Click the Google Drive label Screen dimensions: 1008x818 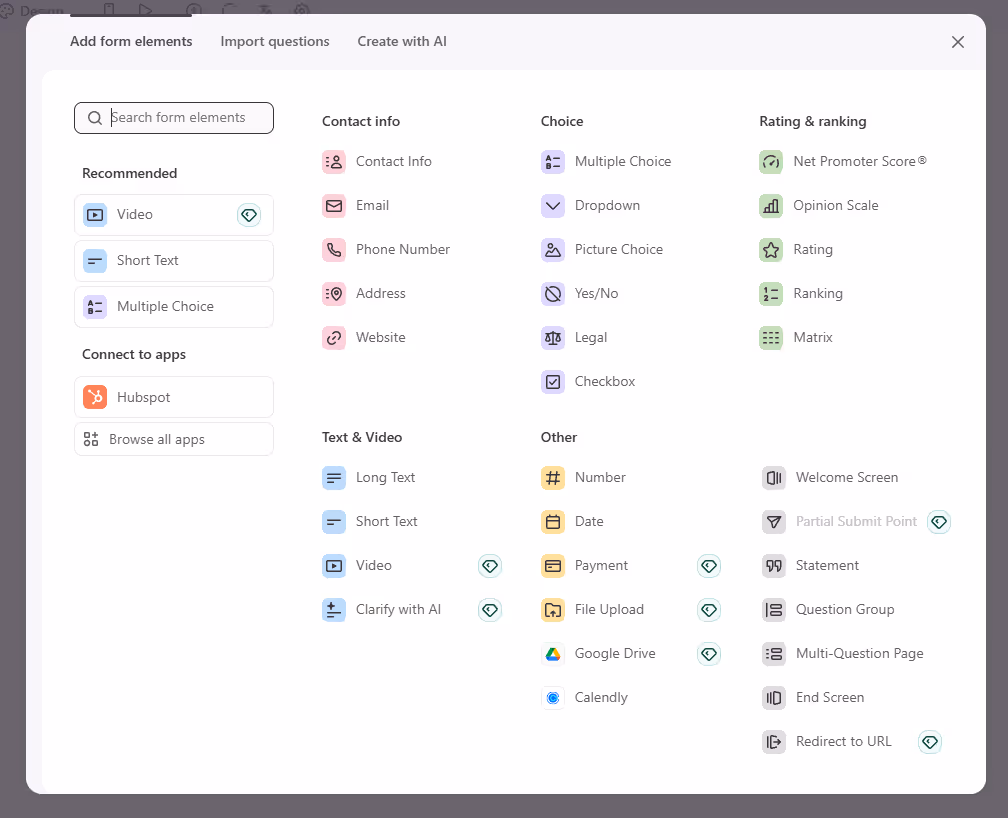tap(615, 653)
